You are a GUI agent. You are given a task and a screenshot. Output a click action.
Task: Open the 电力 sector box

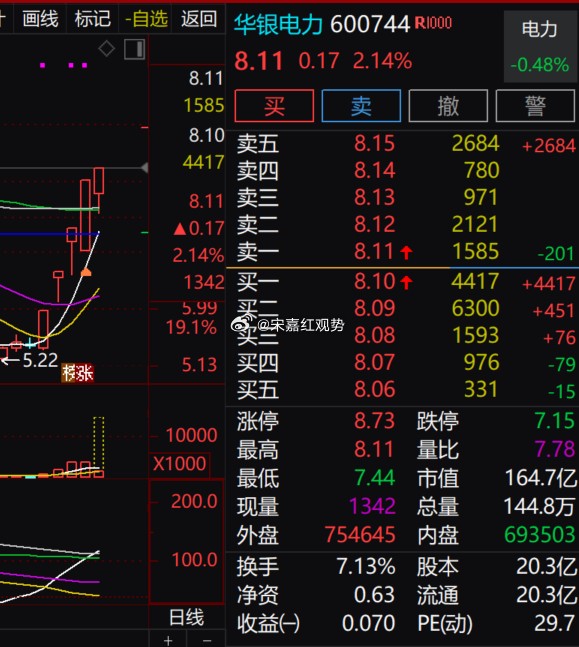click(540, 47)
